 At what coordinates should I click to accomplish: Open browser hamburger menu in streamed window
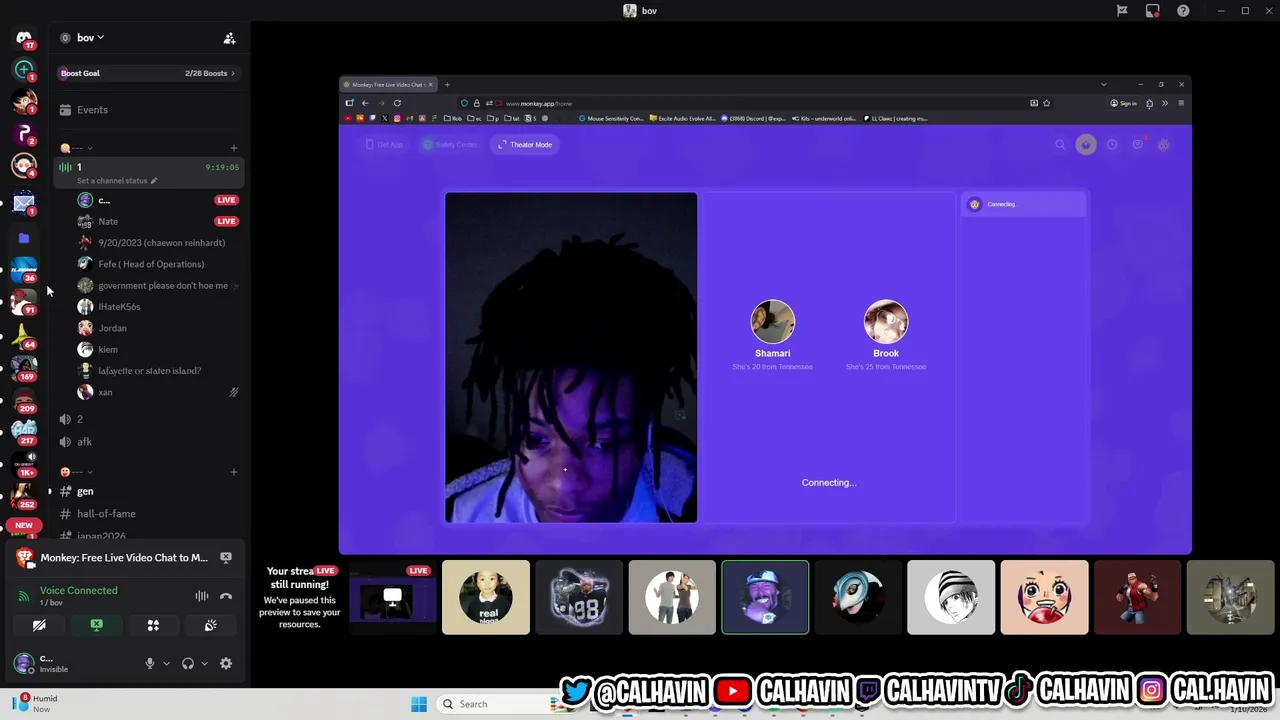point(1181,103)
